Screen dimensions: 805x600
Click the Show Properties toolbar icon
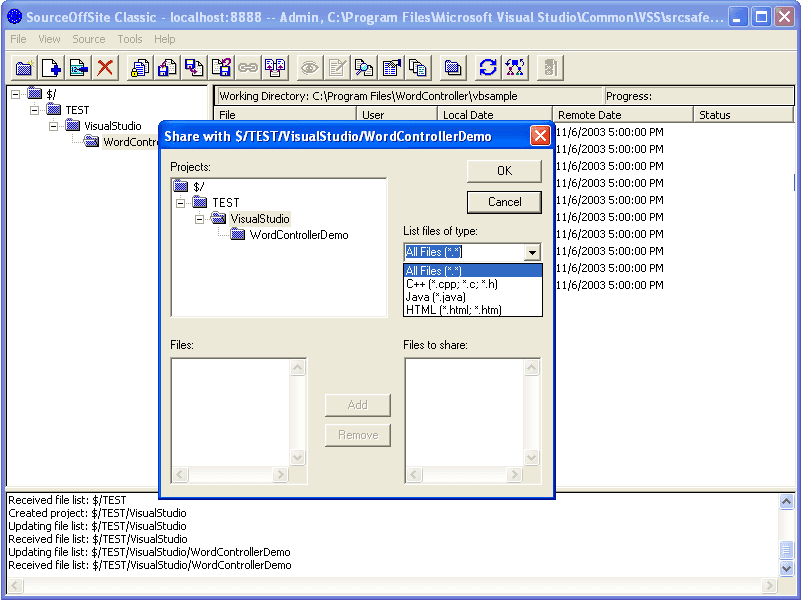(391, 68)
